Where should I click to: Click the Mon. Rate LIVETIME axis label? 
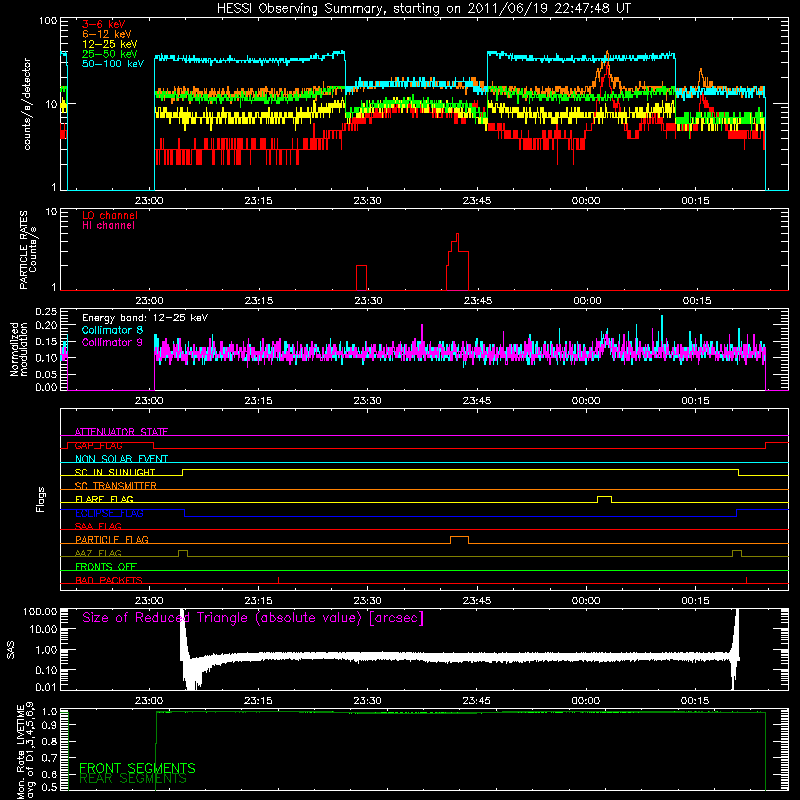[x=26, y=750]
